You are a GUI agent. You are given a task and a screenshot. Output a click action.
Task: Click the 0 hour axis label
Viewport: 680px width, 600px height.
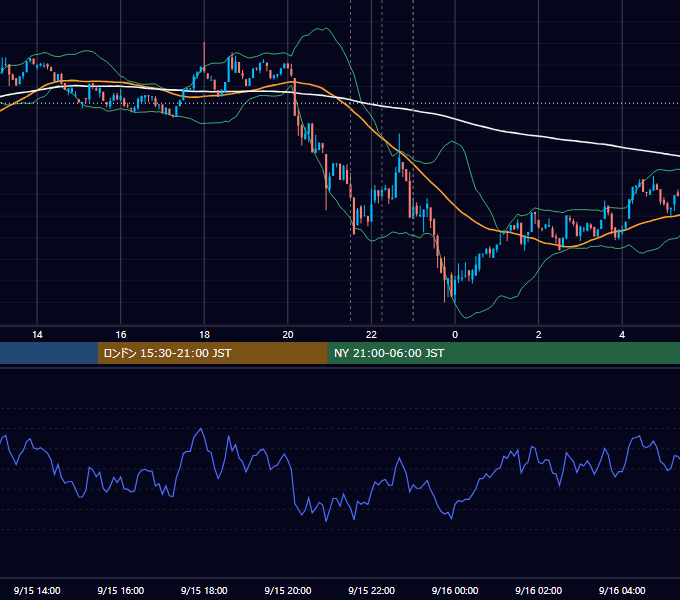coord(455,335)
